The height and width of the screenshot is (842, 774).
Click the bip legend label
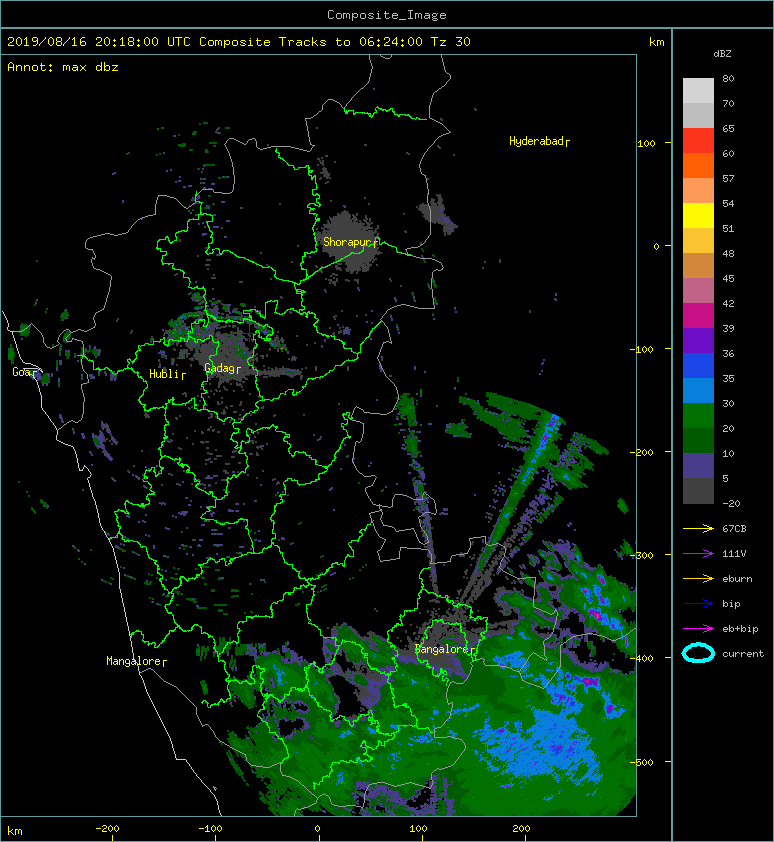coord(731,604)
